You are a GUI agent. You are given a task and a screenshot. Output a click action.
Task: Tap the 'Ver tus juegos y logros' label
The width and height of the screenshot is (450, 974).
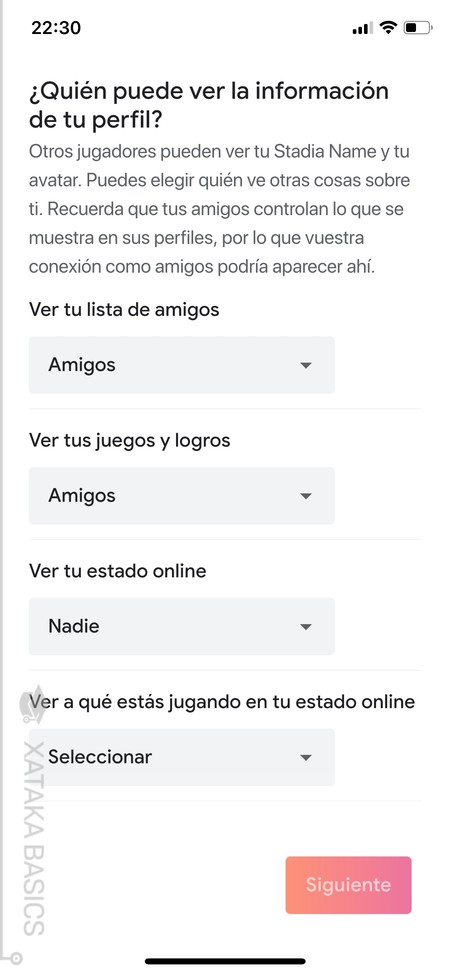[129, 440]
